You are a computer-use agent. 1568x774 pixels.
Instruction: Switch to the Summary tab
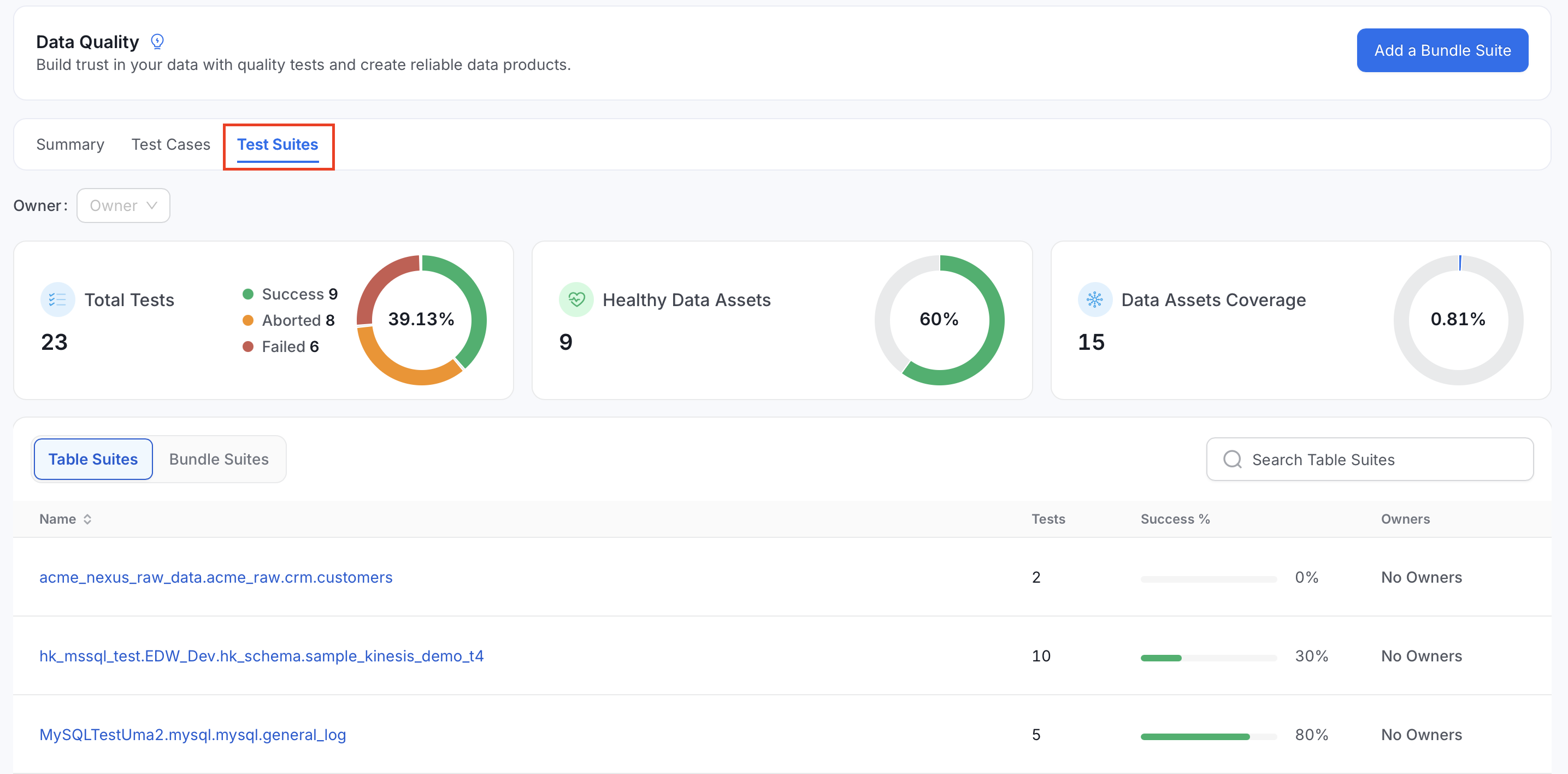pyautogui.click(x=70, y=145)
